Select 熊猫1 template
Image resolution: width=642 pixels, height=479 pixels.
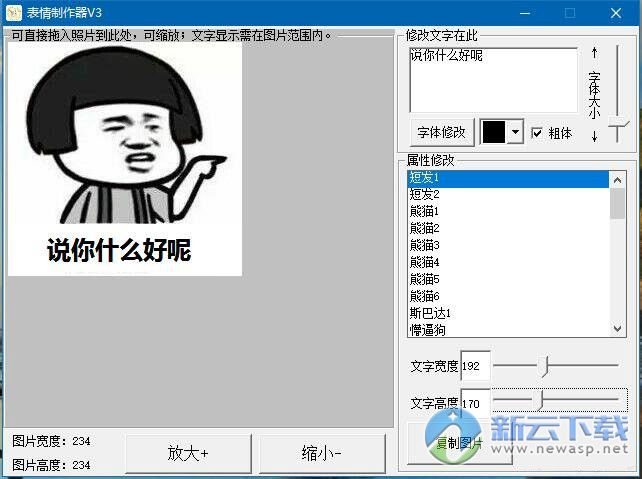(x=508, y=211)
